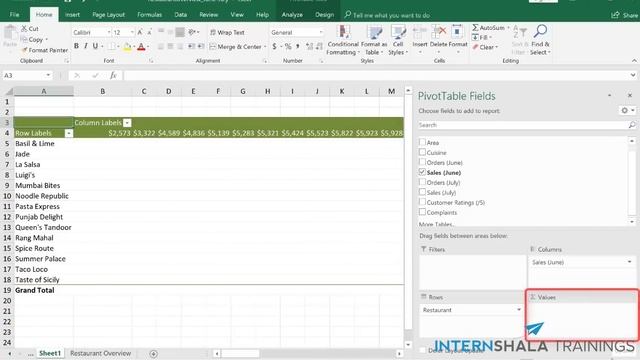Open Conditional Formatting menu
Screen dimensions: 640x360
point(343,40)
